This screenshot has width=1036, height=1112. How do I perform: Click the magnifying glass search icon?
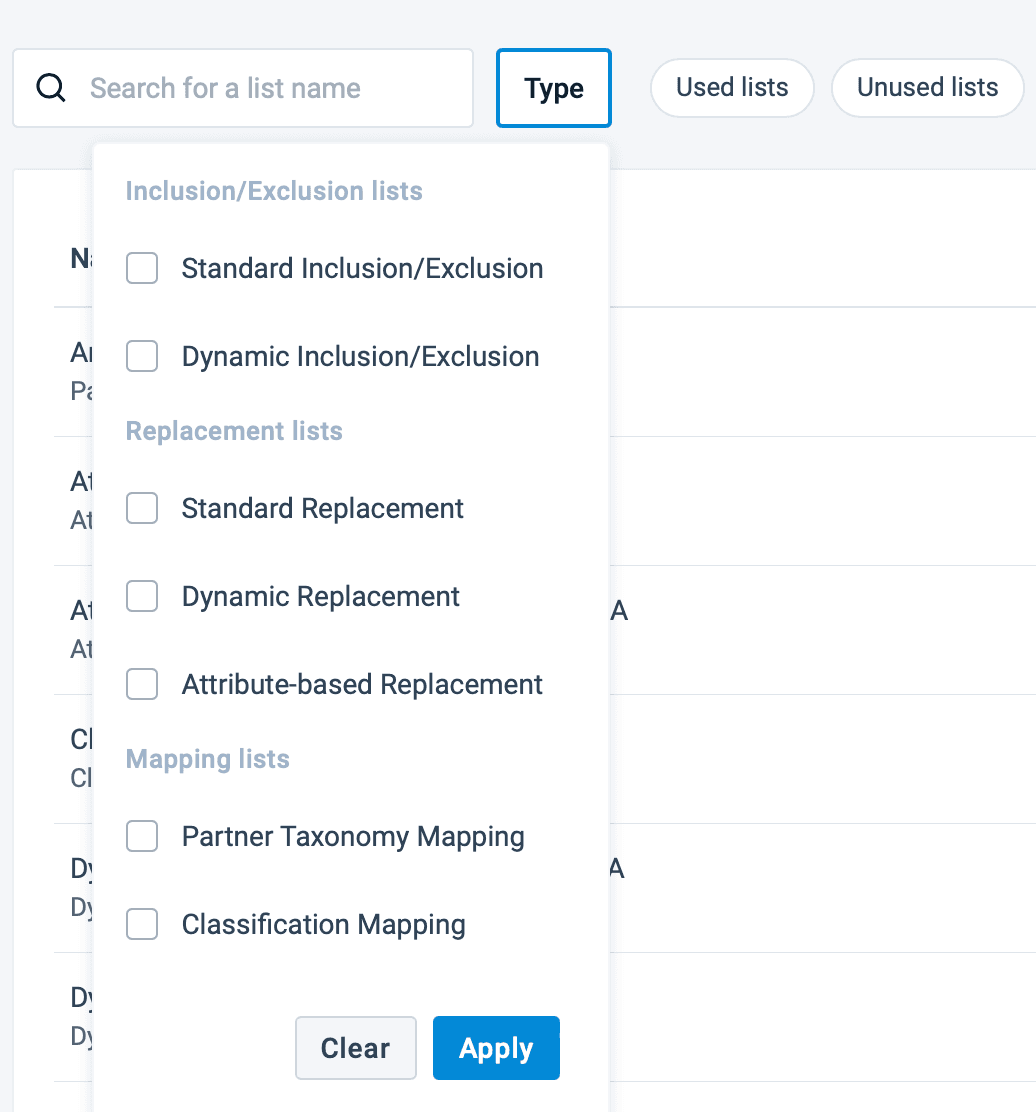pos(50,88)
